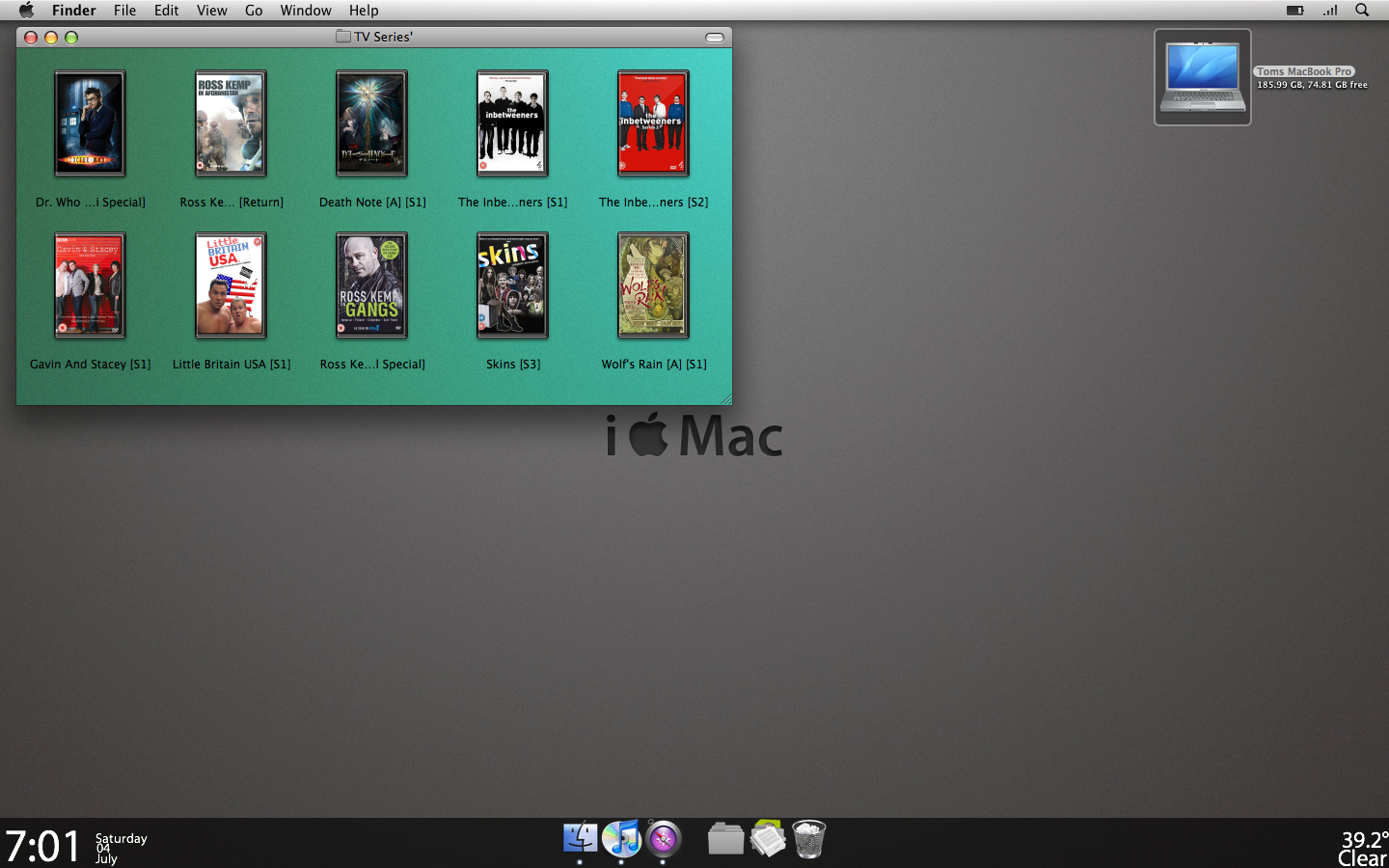Viewport: 1389px width, 868px height.
Task: Click the signal strength bars icon
Action: click(1330, 10)
